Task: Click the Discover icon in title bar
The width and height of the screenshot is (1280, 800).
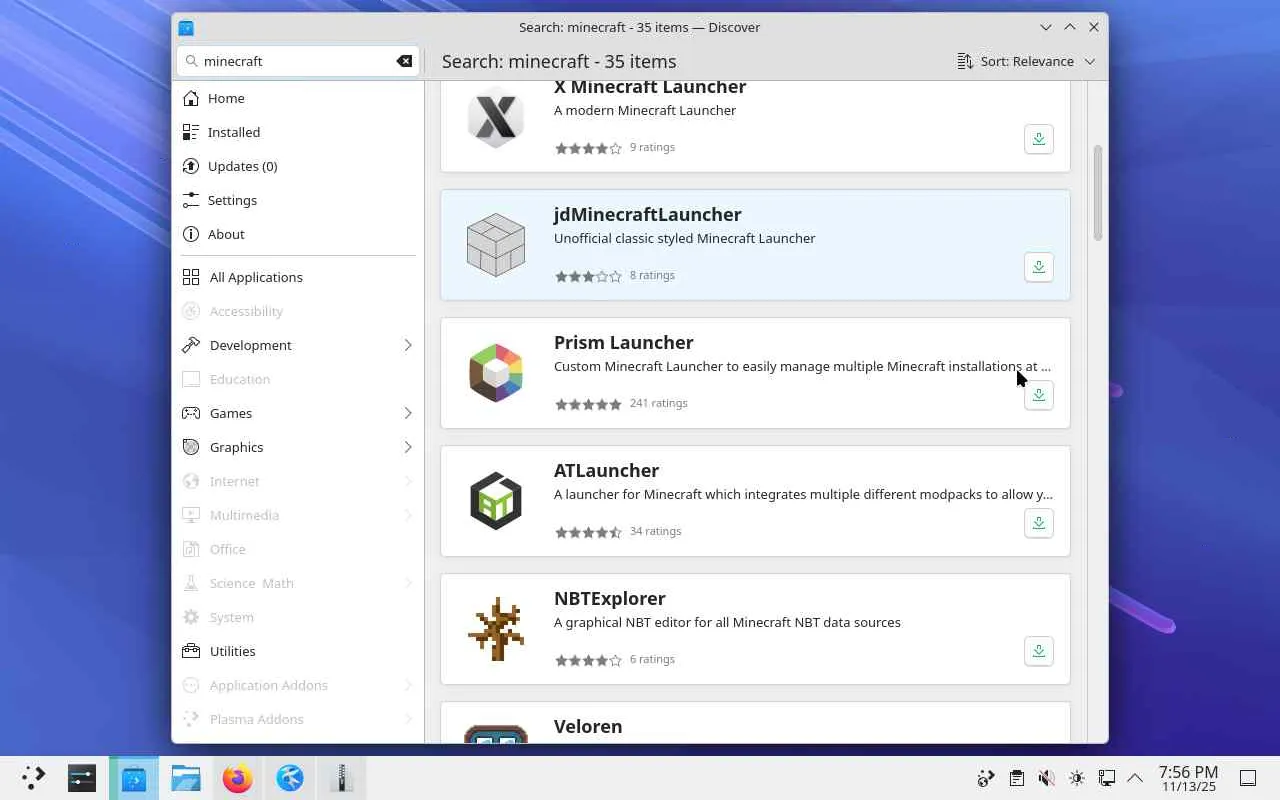Action: click(x=186, y=28)
